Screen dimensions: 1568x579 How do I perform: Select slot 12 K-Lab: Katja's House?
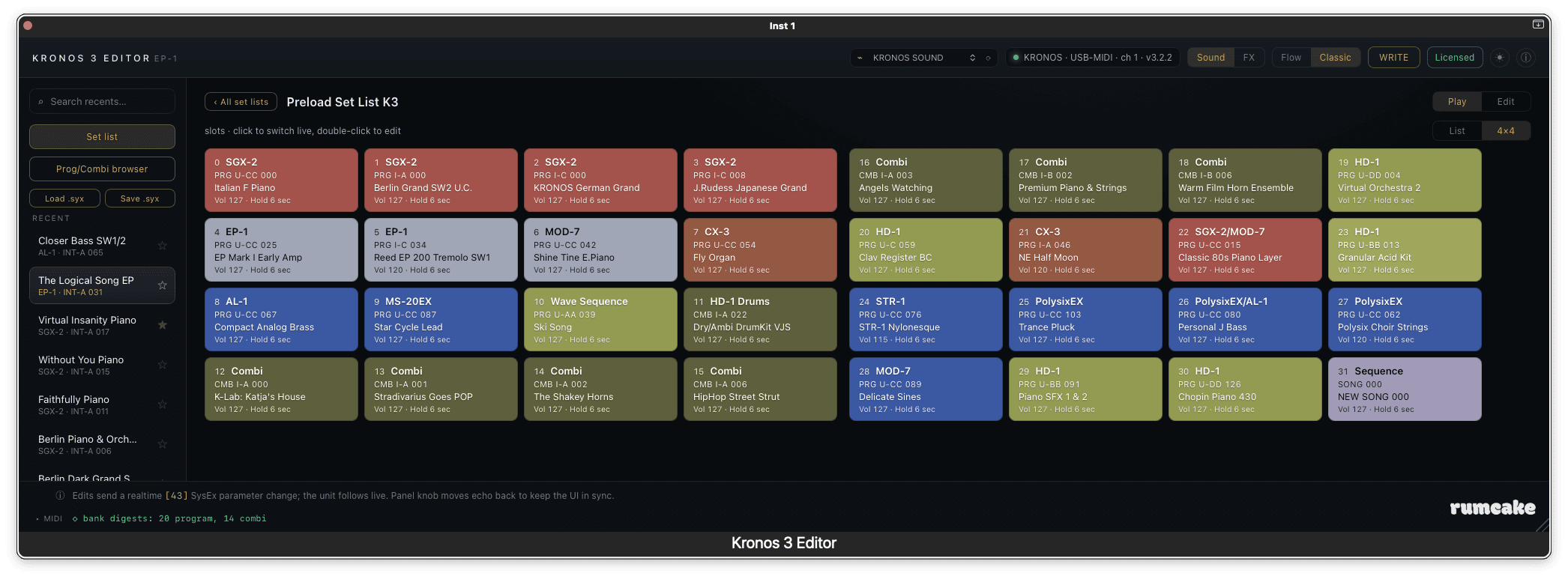point(281,389)
